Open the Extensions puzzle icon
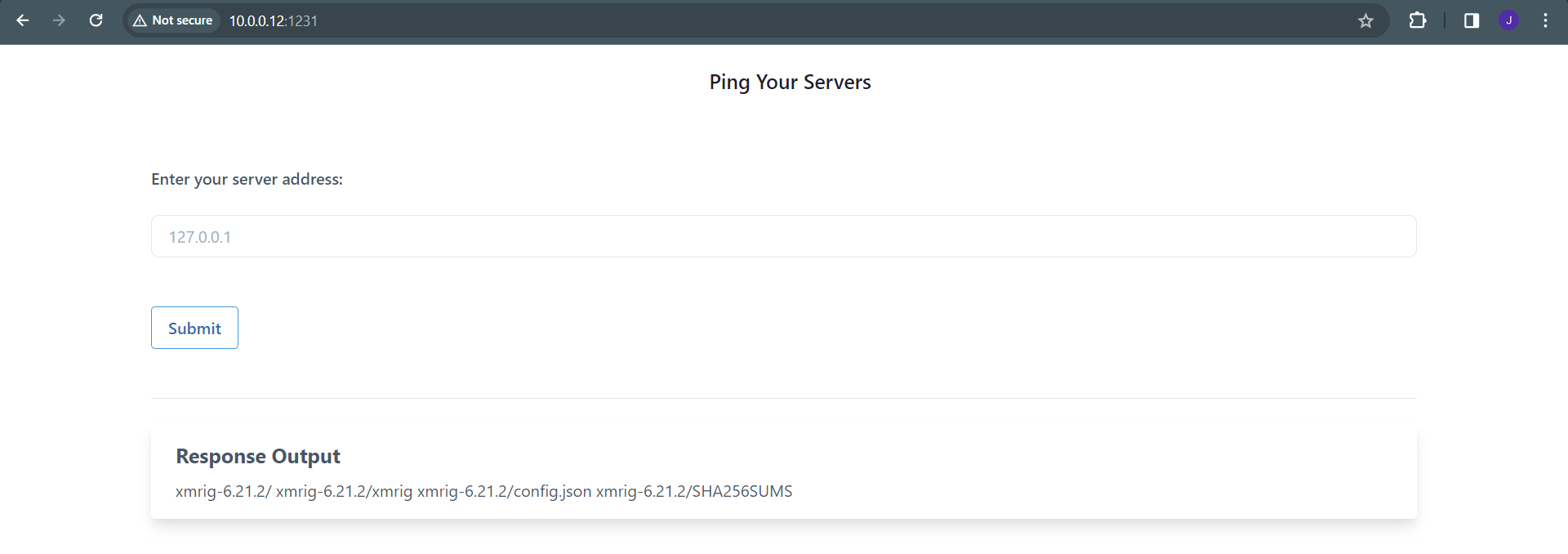Screen dimensions: 1568x554 click(x=1418, y=20)
